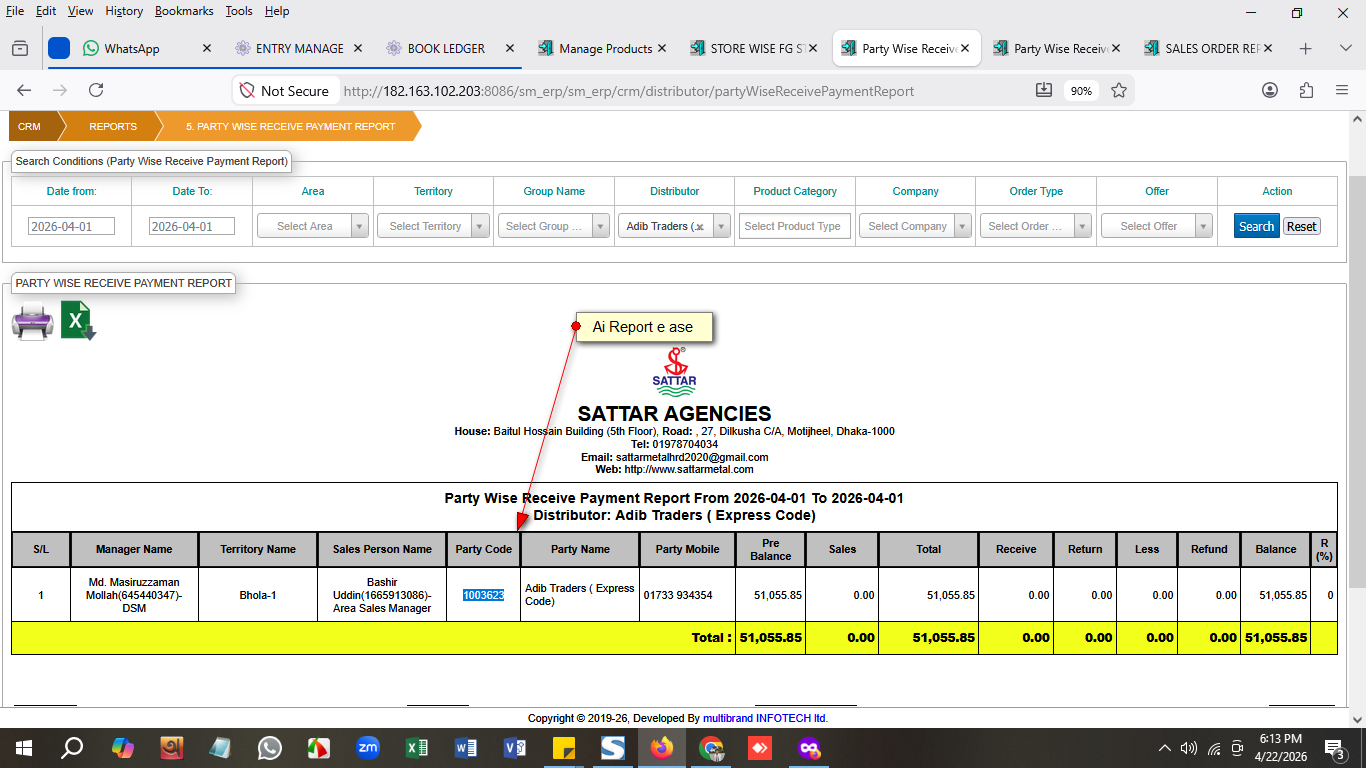Image resolution: width=1366 pixels, height=768 pixels.
Task: Open the Firefox account menu
Action: pyautogui.click(x=1270, y=90)
